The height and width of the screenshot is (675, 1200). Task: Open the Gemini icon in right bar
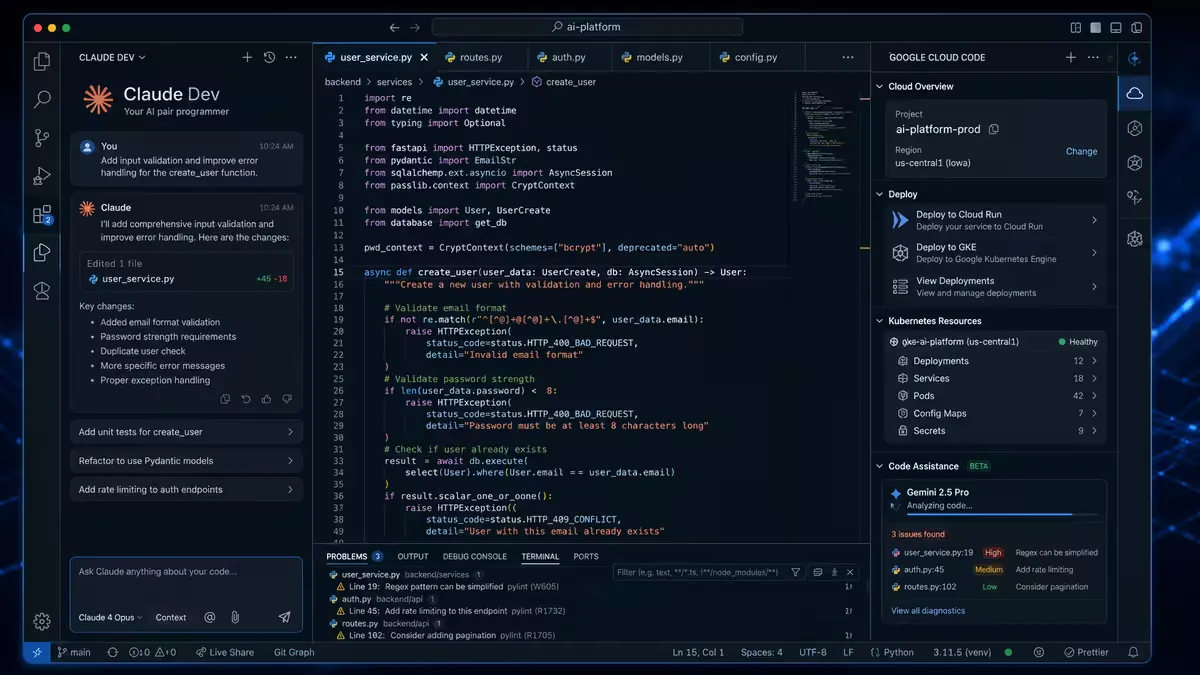point(1134,58)
